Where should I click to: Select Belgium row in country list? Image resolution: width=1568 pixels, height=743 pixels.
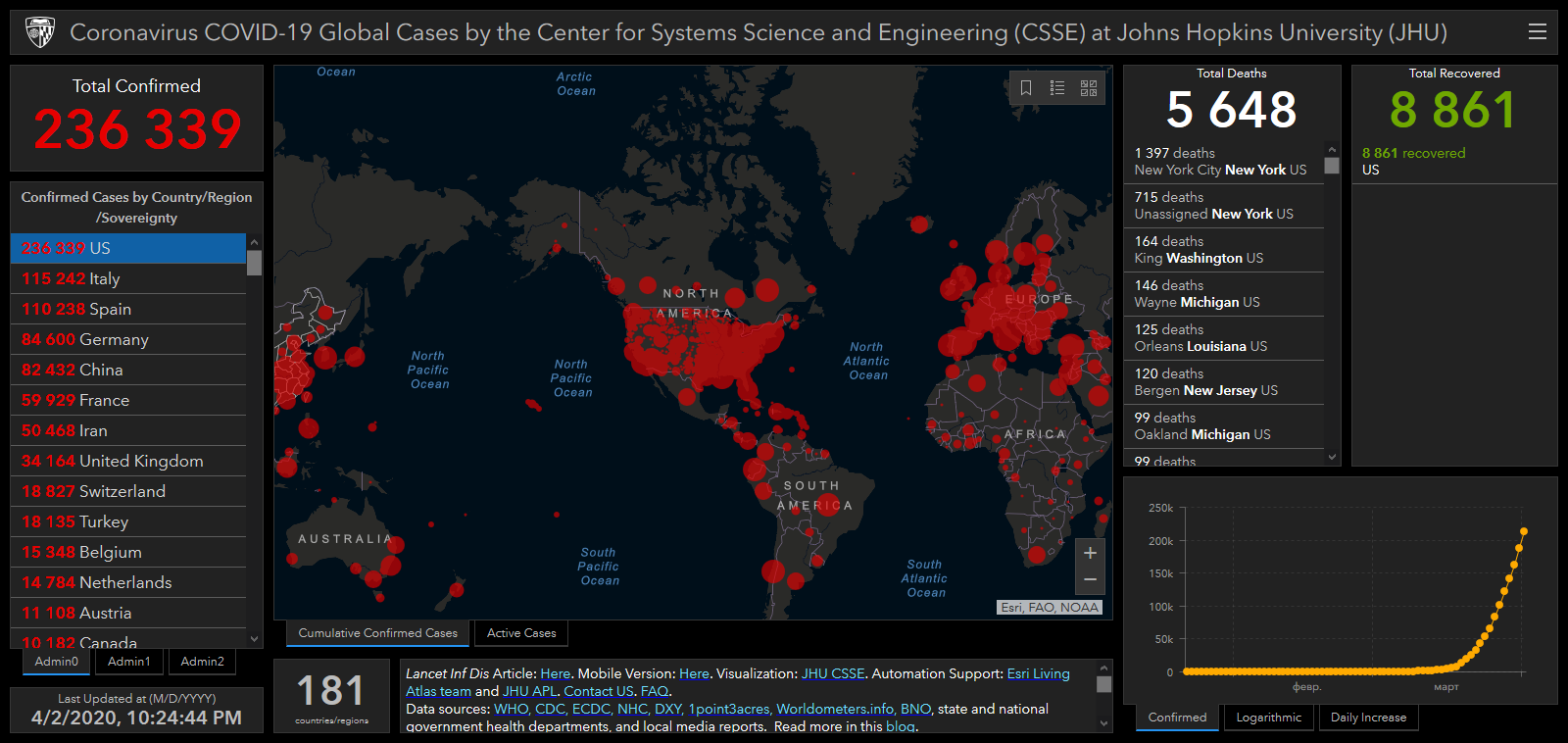(128, 552)
